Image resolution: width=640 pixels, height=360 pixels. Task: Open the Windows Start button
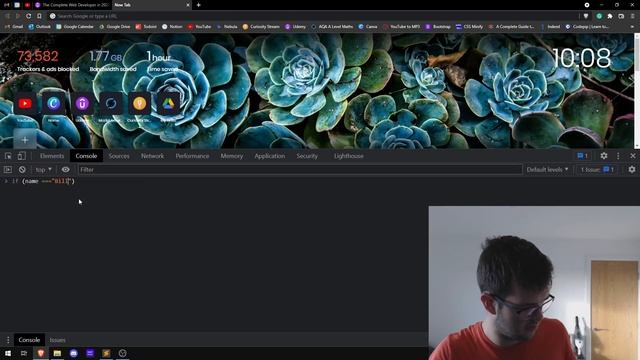point(8,353)
